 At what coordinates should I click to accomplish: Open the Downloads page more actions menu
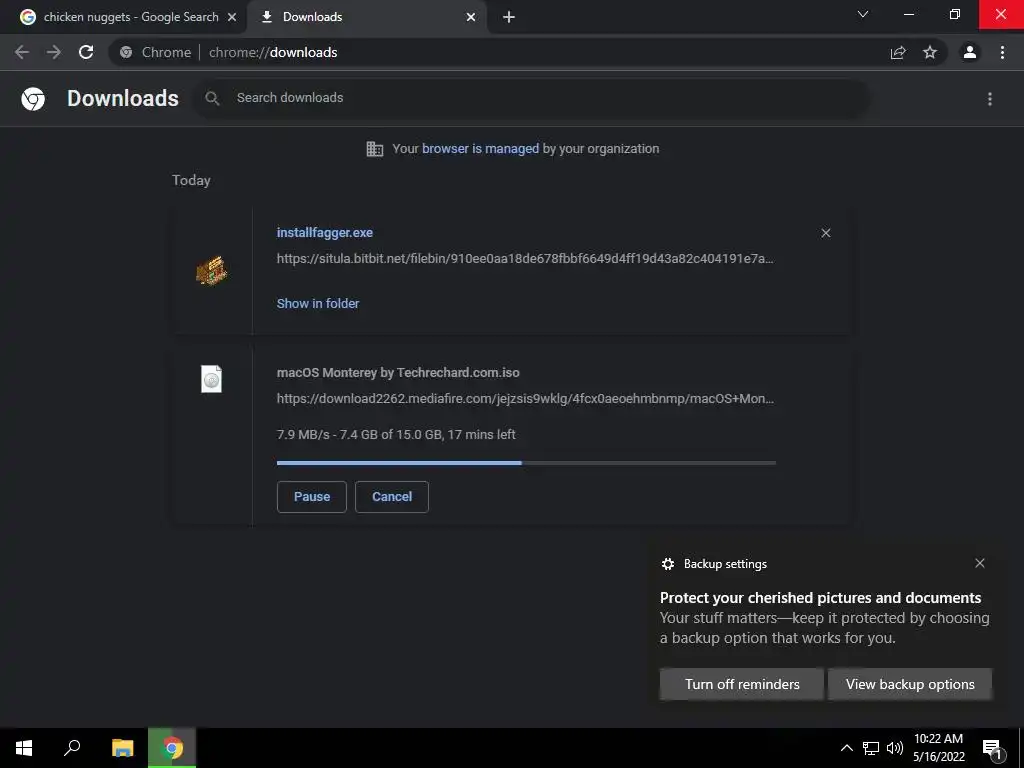(990, 99)
